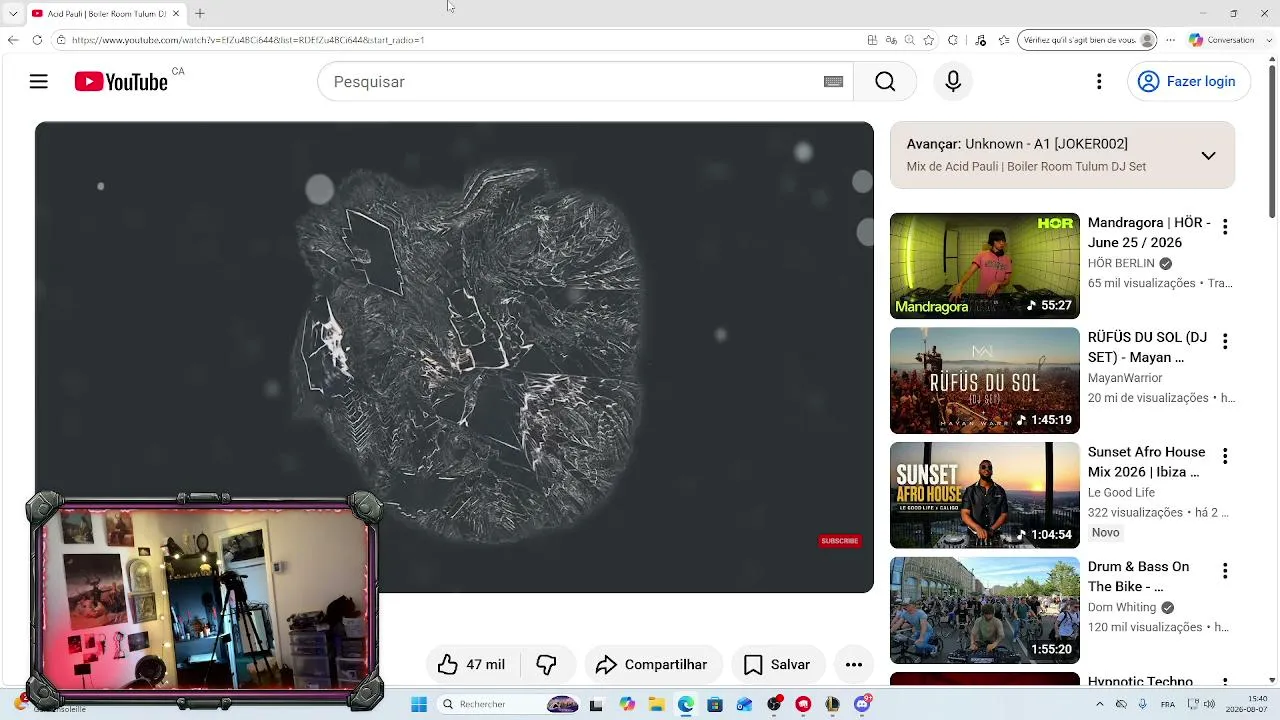Click the browser profile verification button
The height and width of the screenshot is (720, 1280).
(x=1087, y=40)
